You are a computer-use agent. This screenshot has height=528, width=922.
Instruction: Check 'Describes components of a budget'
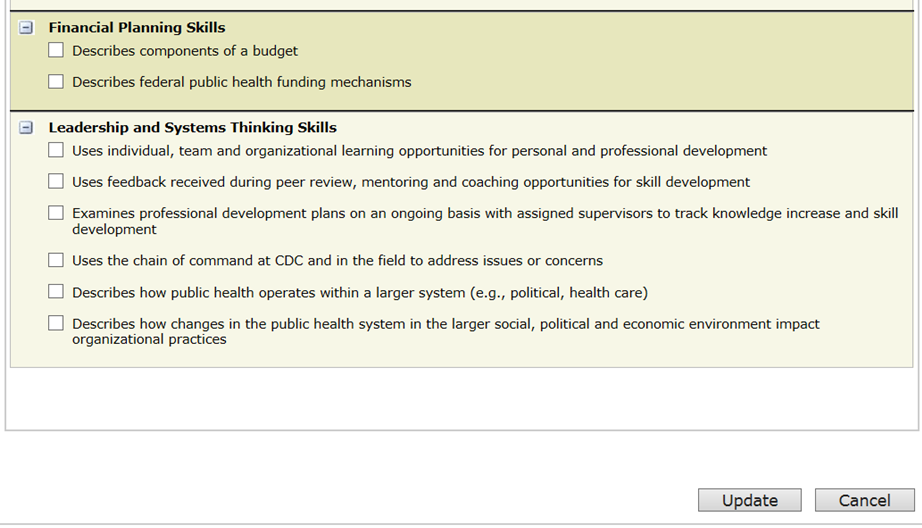(x=56, y=50)
